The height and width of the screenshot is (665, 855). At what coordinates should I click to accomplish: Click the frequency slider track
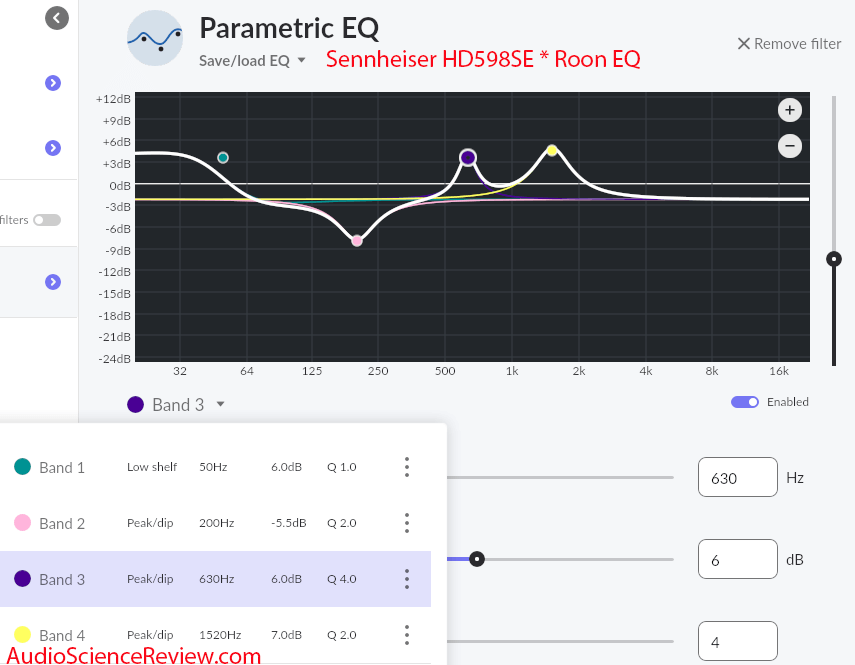coord(560,477)
